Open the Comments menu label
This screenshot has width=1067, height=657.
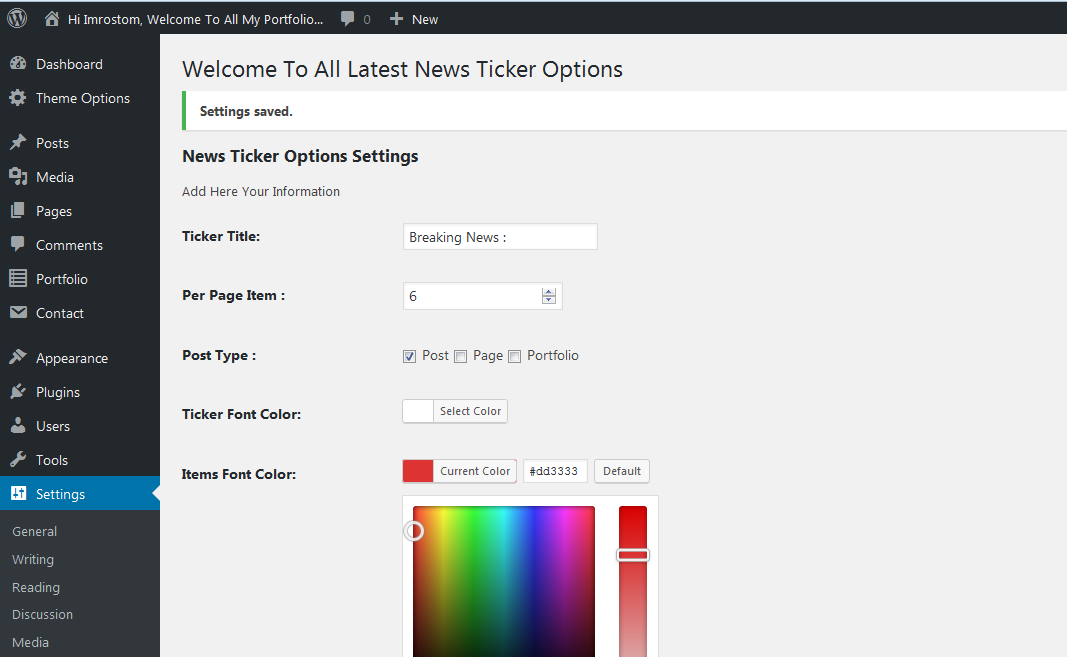click(69, 245)
